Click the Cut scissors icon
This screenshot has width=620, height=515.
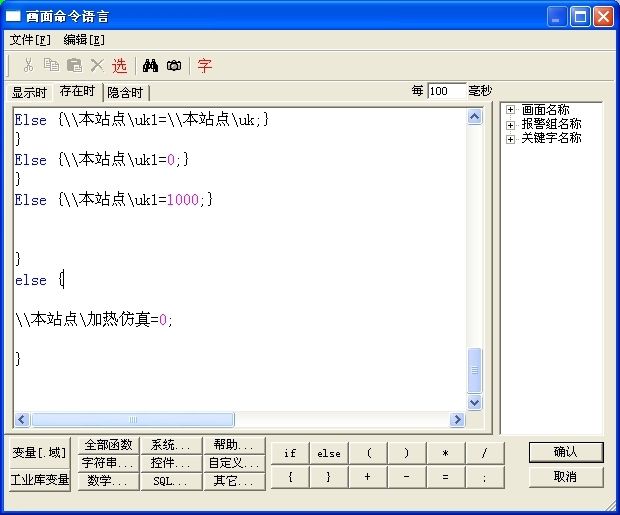[28, 65]
